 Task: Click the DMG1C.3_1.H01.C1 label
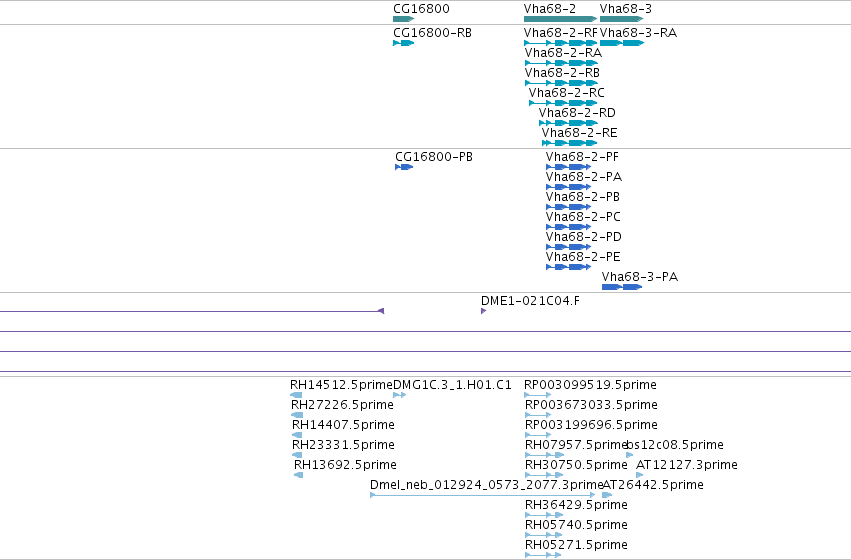(452, 385)
